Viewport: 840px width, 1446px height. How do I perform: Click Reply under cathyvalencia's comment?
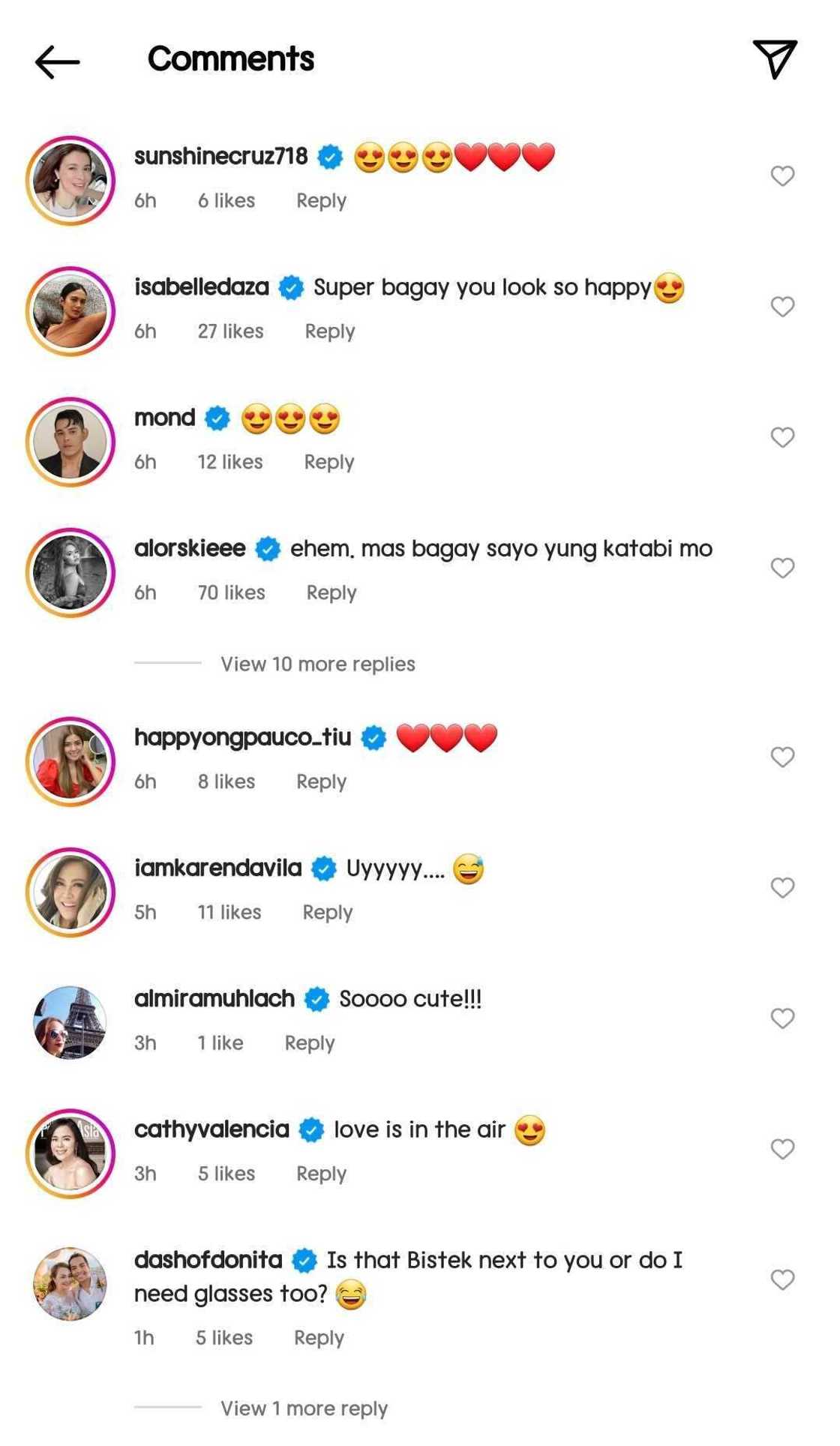[321, 1174]
